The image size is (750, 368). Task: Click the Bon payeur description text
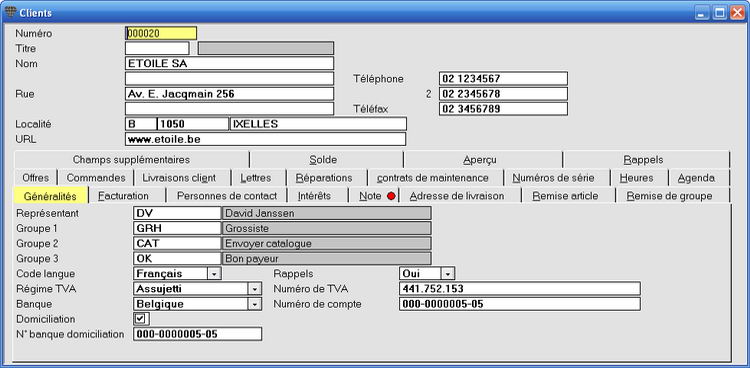(x=252, y=259)
